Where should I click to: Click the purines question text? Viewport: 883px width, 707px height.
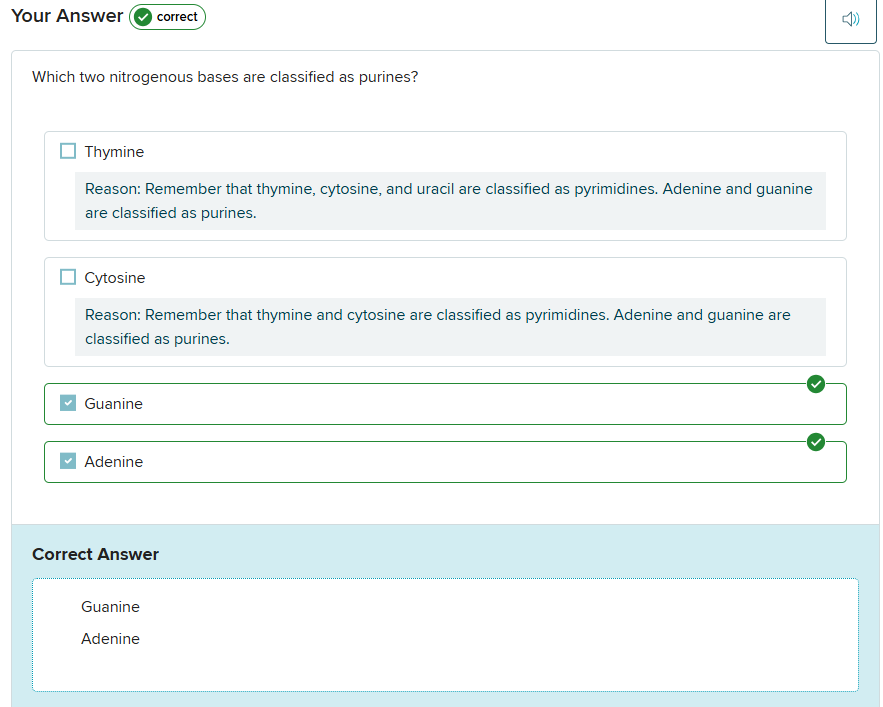pos(225,77)
